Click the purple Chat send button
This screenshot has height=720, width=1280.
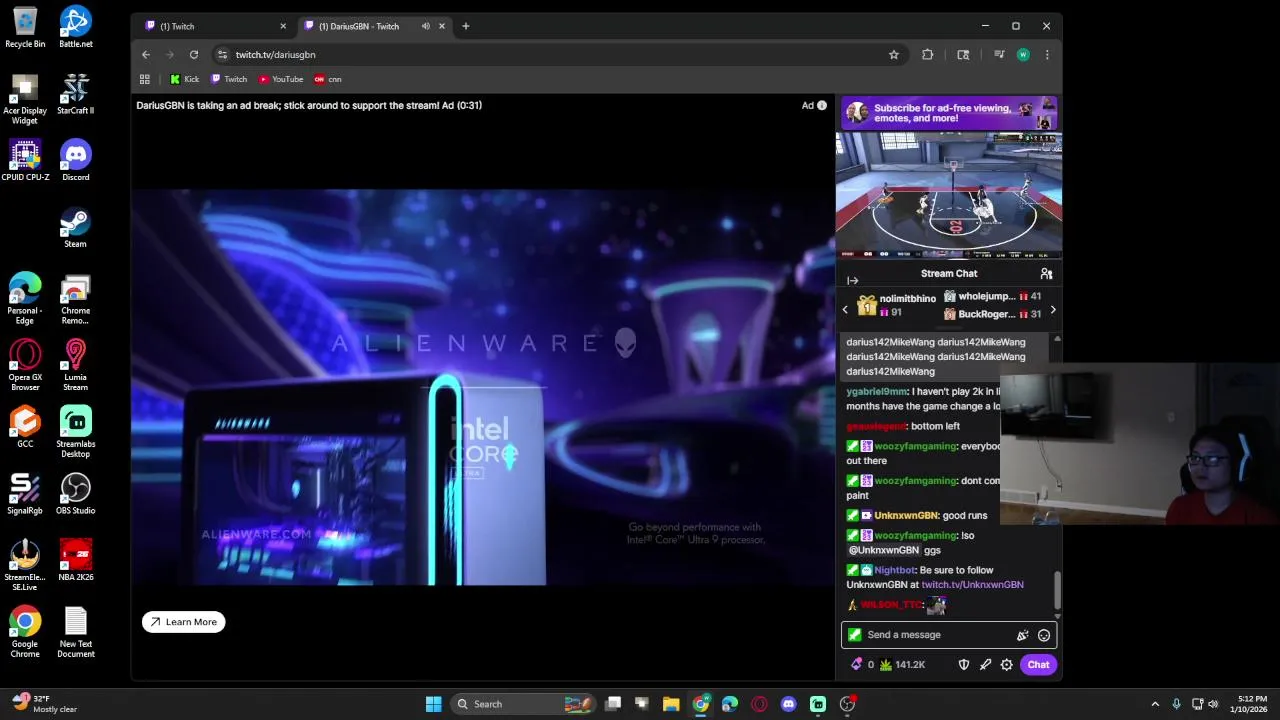tap(1038, 665)
